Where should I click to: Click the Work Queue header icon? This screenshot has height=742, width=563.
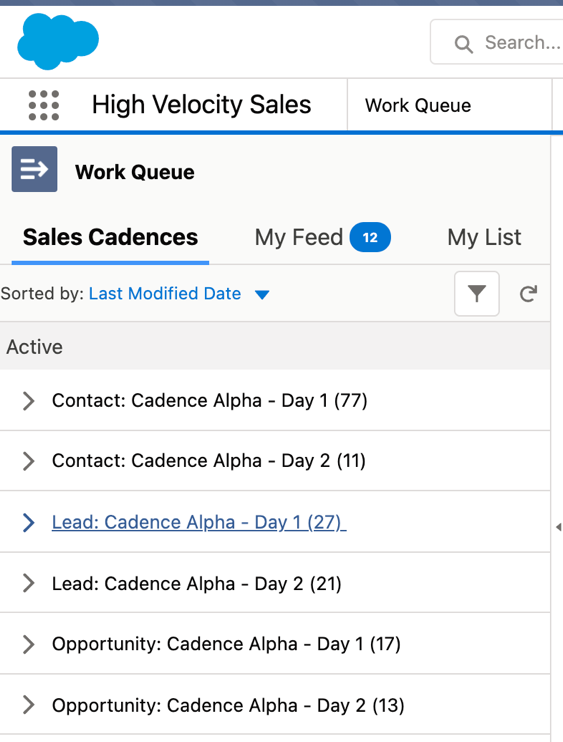[35, 169]
